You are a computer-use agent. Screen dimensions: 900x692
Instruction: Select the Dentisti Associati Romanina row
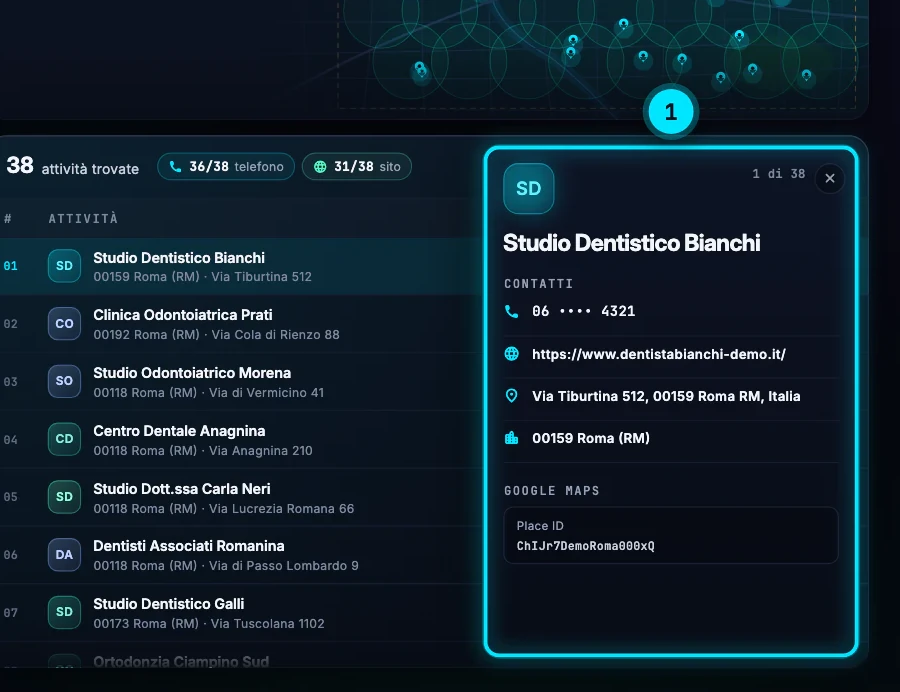click(x=241, y=555)
